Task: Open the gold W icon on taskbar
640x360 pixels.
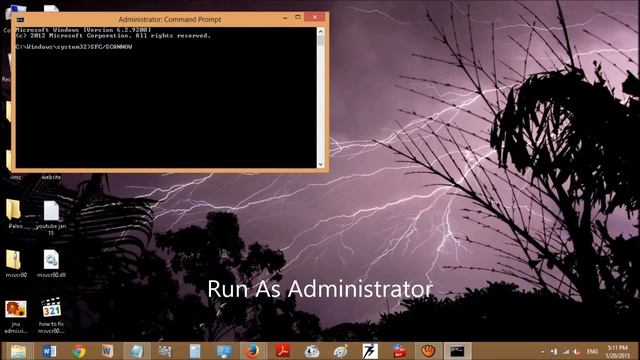Action: (107, 351)
